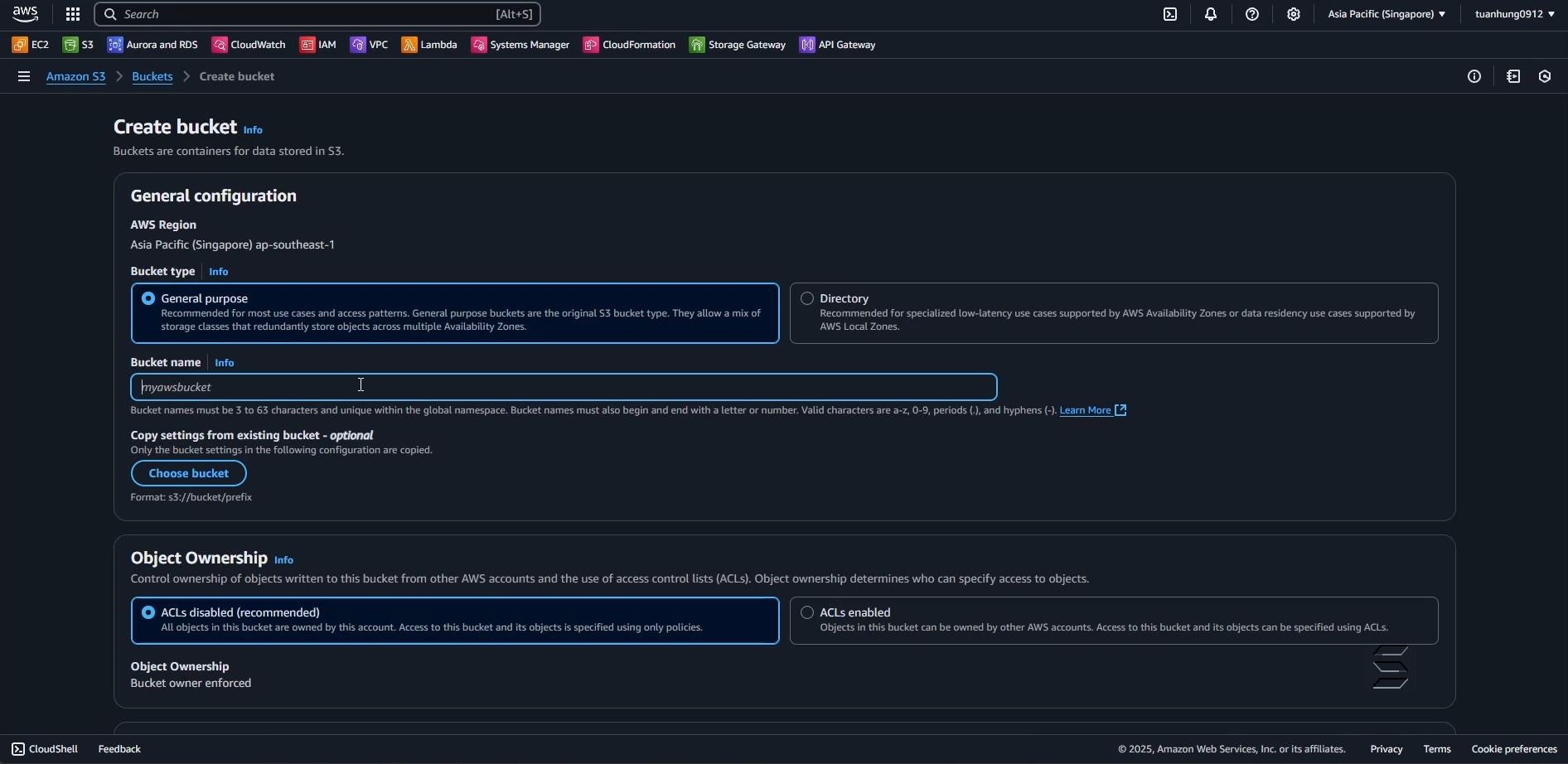The image size is (1568, 764).
Task: Open Info link beside Object Ownership
Action: (284, 560)
